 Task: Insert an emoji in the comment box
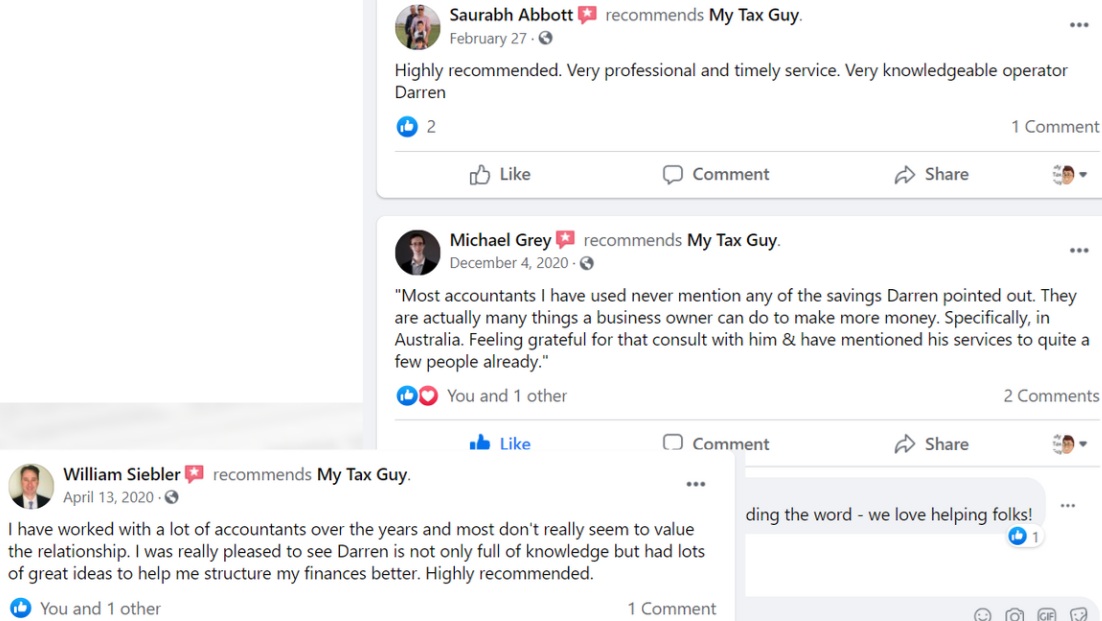[x=983, y=614]
